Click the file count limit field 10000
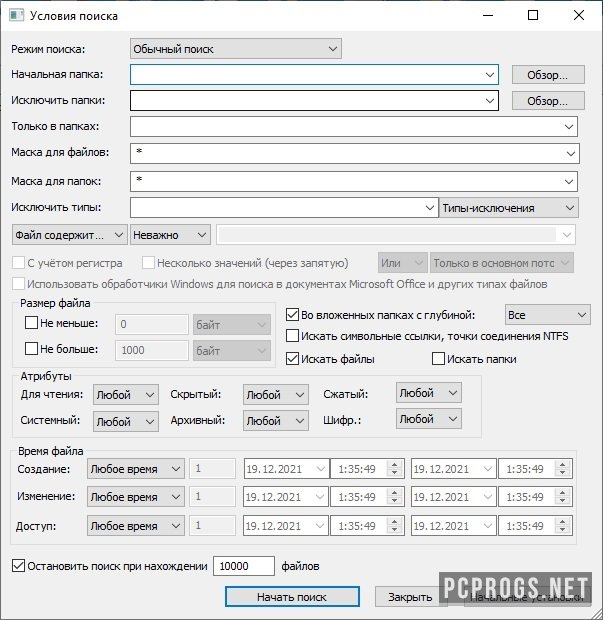Viewport: 603px width, 620px height. 243,566
